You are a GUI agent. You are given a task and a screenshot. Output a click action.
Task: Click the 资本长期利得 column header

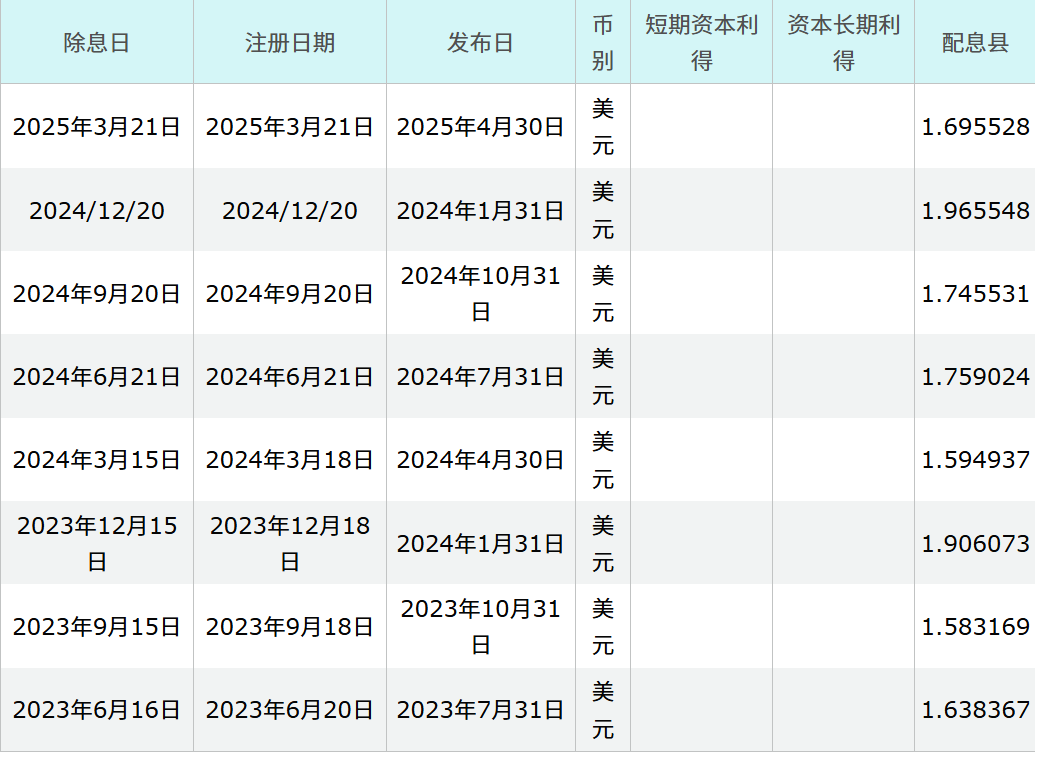tap(843, 42)
